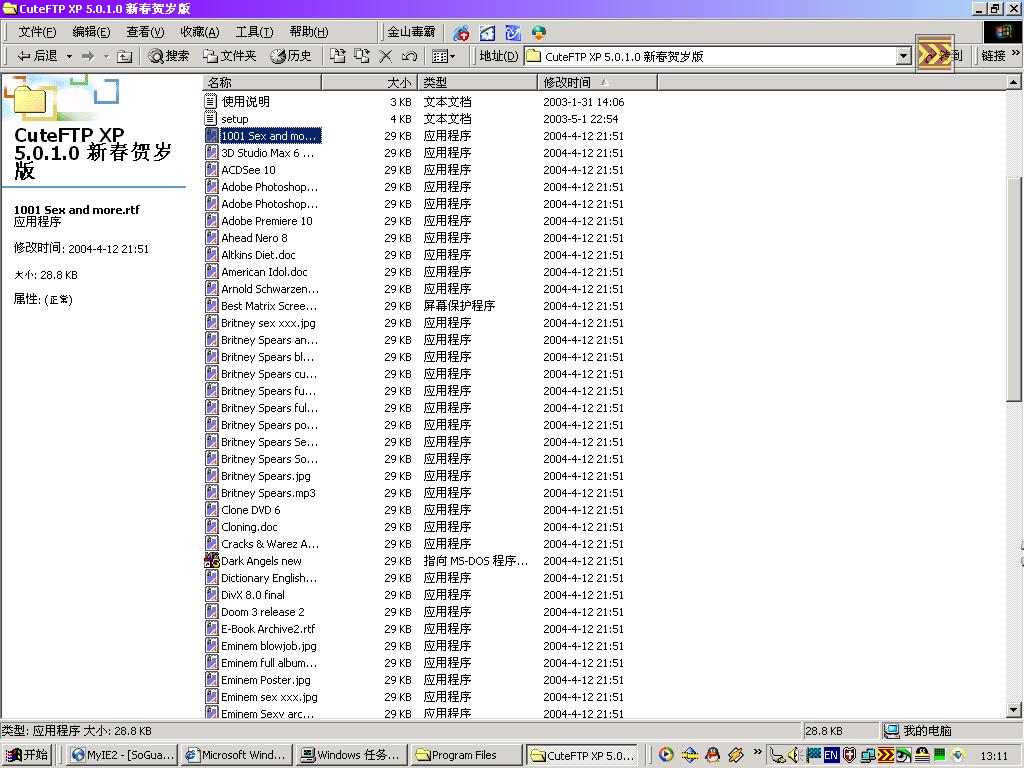This screenshot has width=1024, height=768.
Task: Click the EN language indicator in tray
Action: pos(831,755)
